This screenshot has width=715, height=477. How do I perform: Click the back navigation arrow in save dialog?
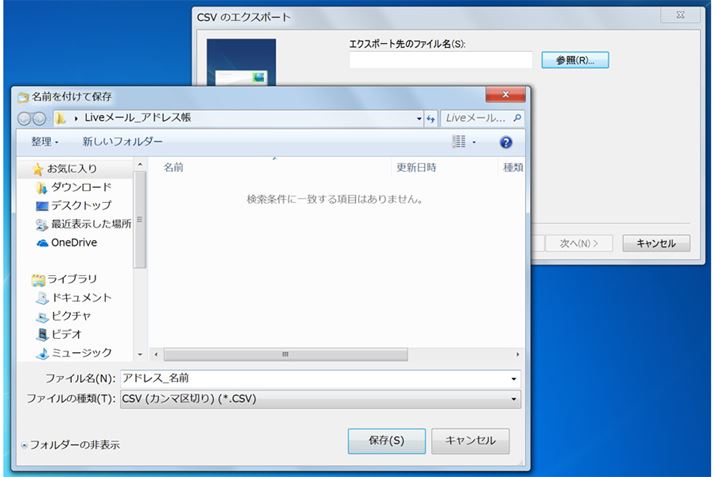click(x=25, y=119)
